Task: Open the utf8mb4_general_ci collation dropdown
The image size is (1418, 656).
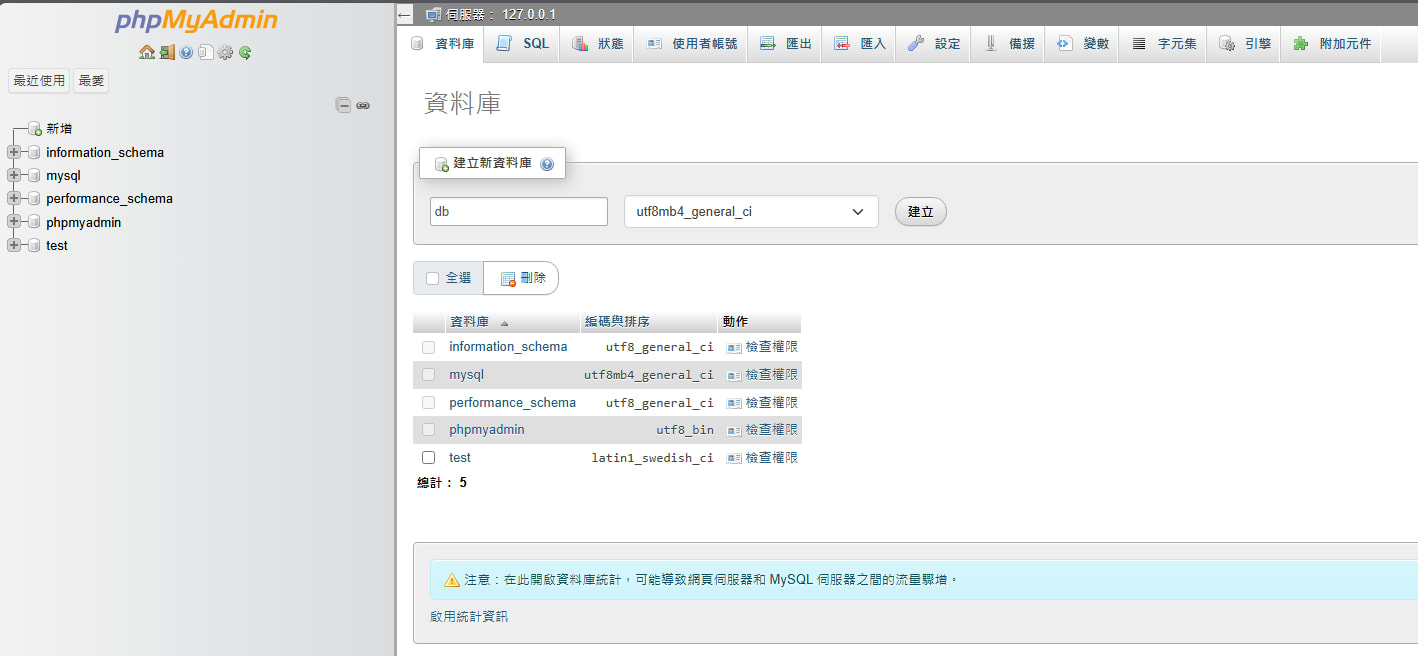Action: [x=751, y=212]
